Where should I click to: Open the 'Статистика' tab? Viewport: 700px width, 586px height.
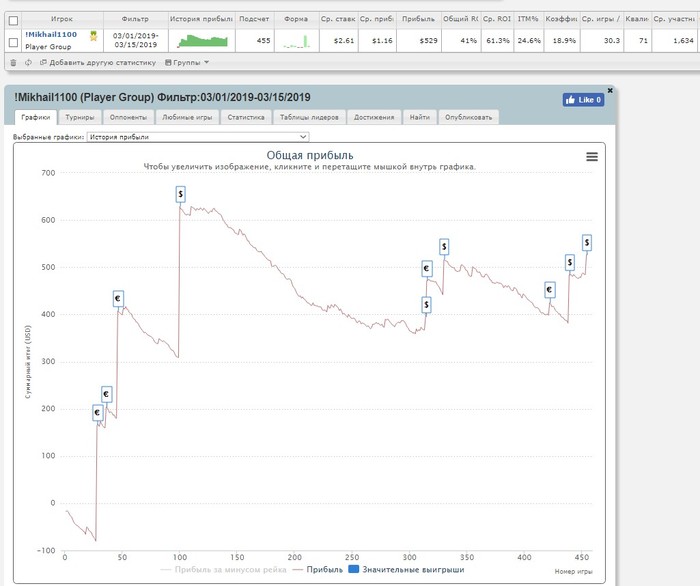pos(245,117)
